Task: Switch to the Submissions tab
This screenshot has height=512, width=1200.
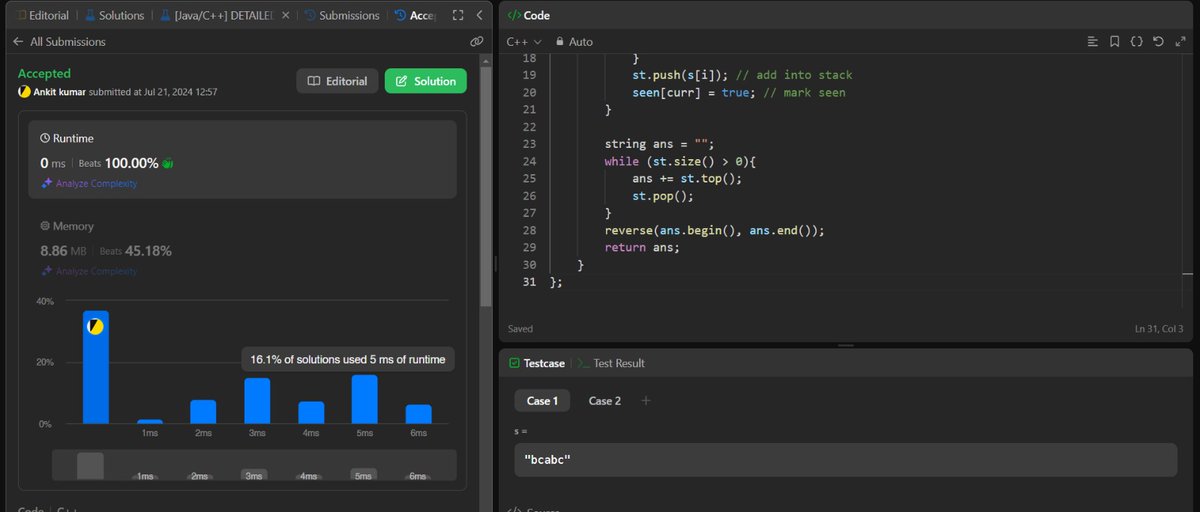Action: (x=342, y=16)
